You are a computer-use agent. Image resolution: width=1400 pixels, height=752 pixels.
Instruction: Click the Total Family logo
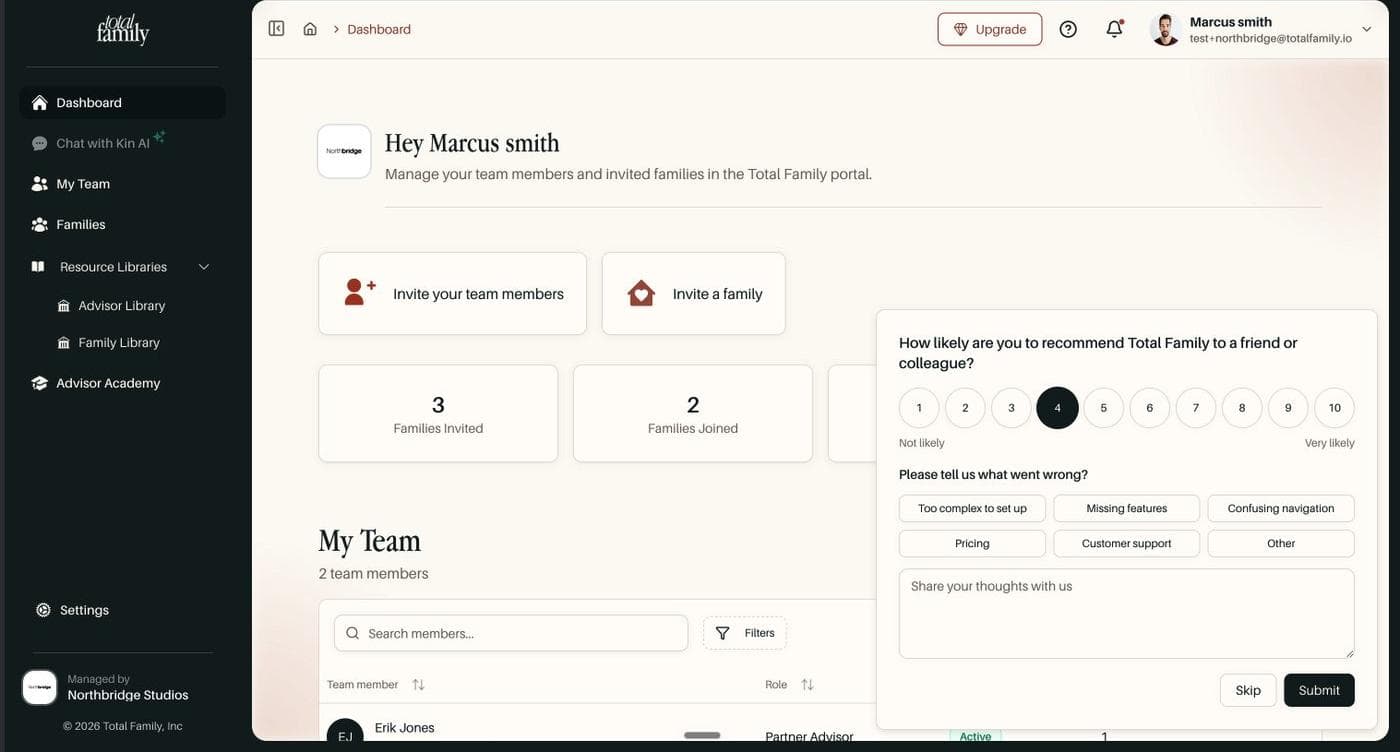(123, 29)
